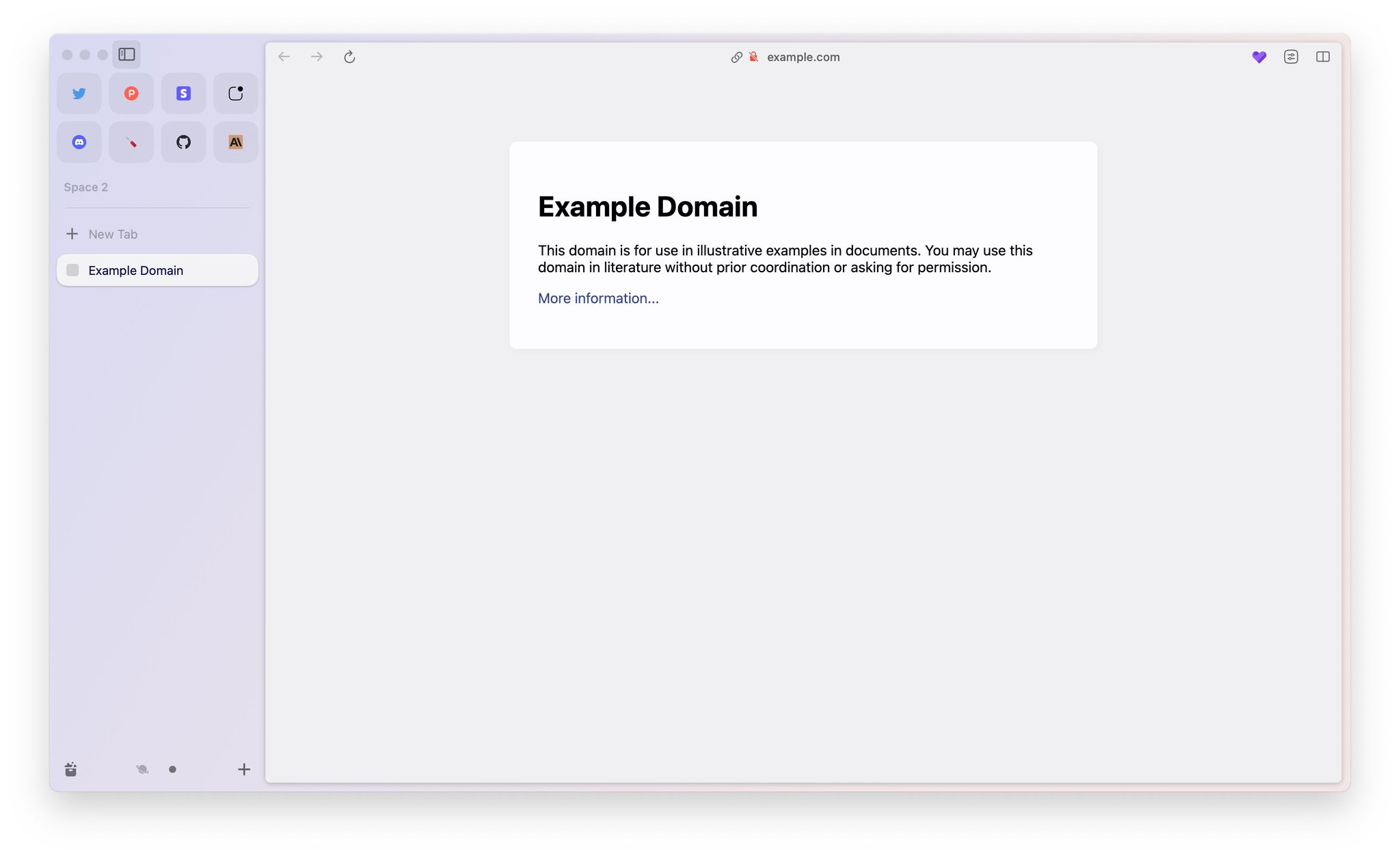Reload the current page
The image size is (1400, 857).
coord(349,57)
